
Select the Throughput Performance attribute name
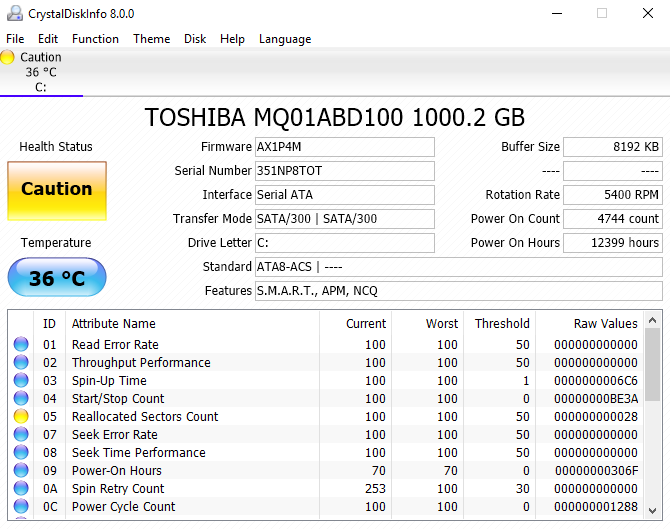(x=141, y=362)
